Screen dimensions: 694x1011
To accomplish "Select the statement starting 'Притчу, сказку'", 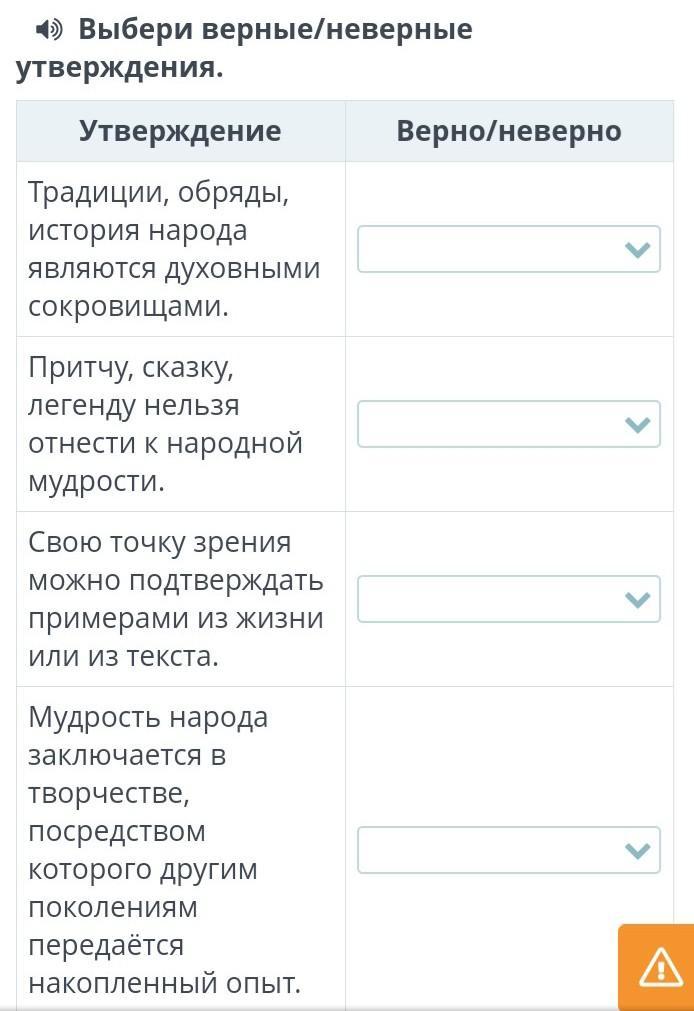I will point(165,424).
